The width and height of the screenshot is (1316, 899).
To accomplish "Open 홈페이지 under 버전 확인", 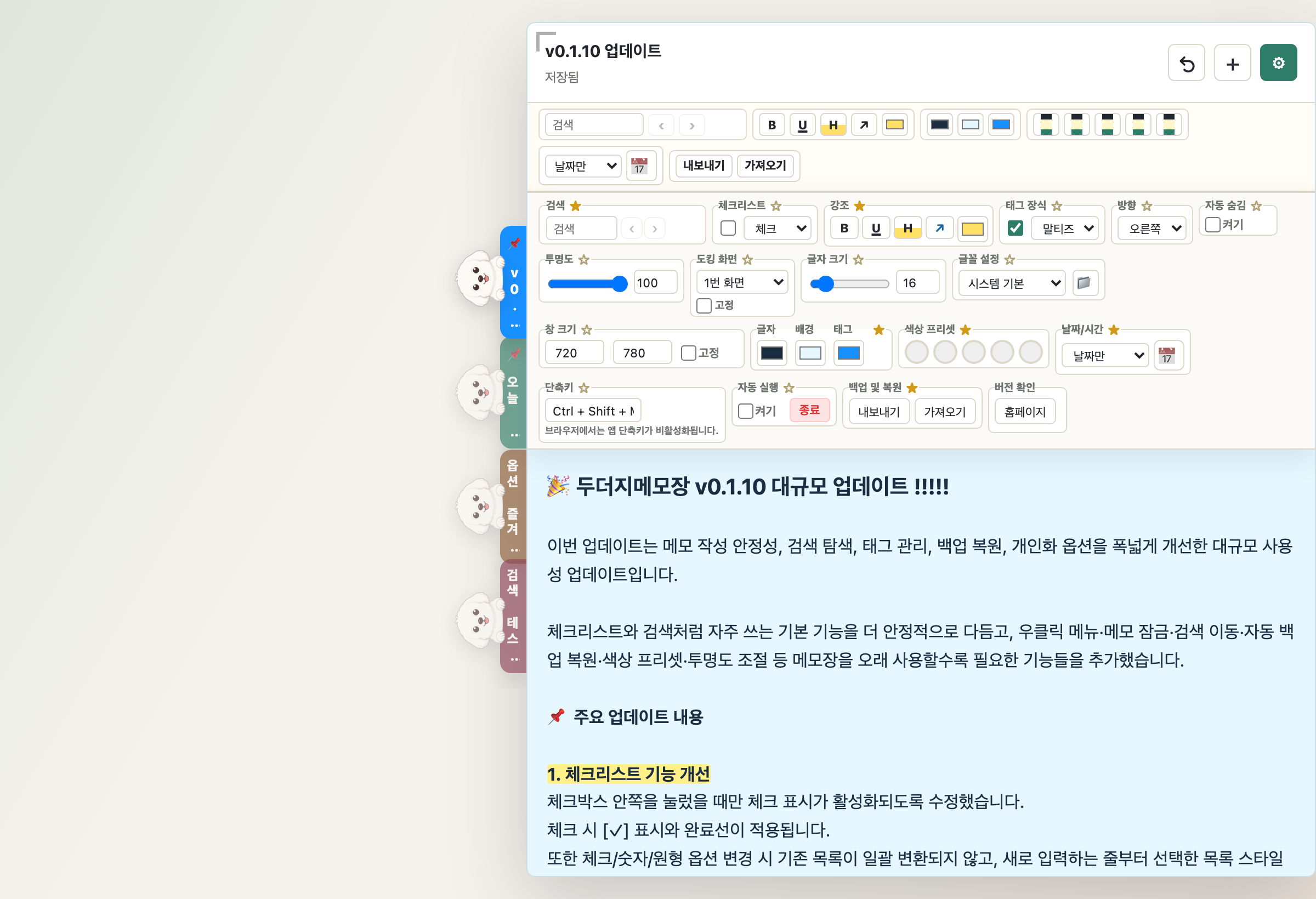I will coord(1024,412).
